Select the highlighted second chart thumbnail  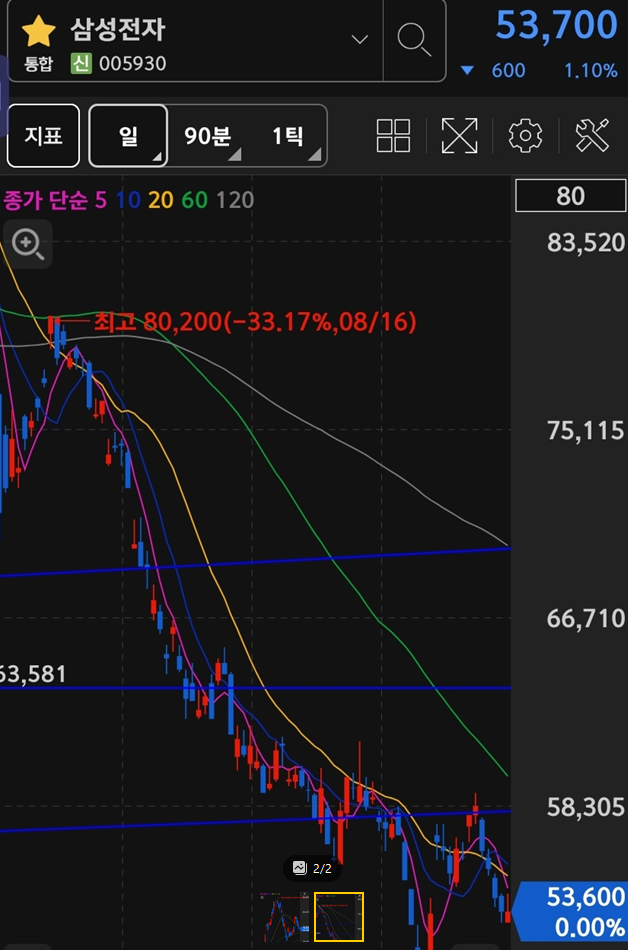pos(339,917)
